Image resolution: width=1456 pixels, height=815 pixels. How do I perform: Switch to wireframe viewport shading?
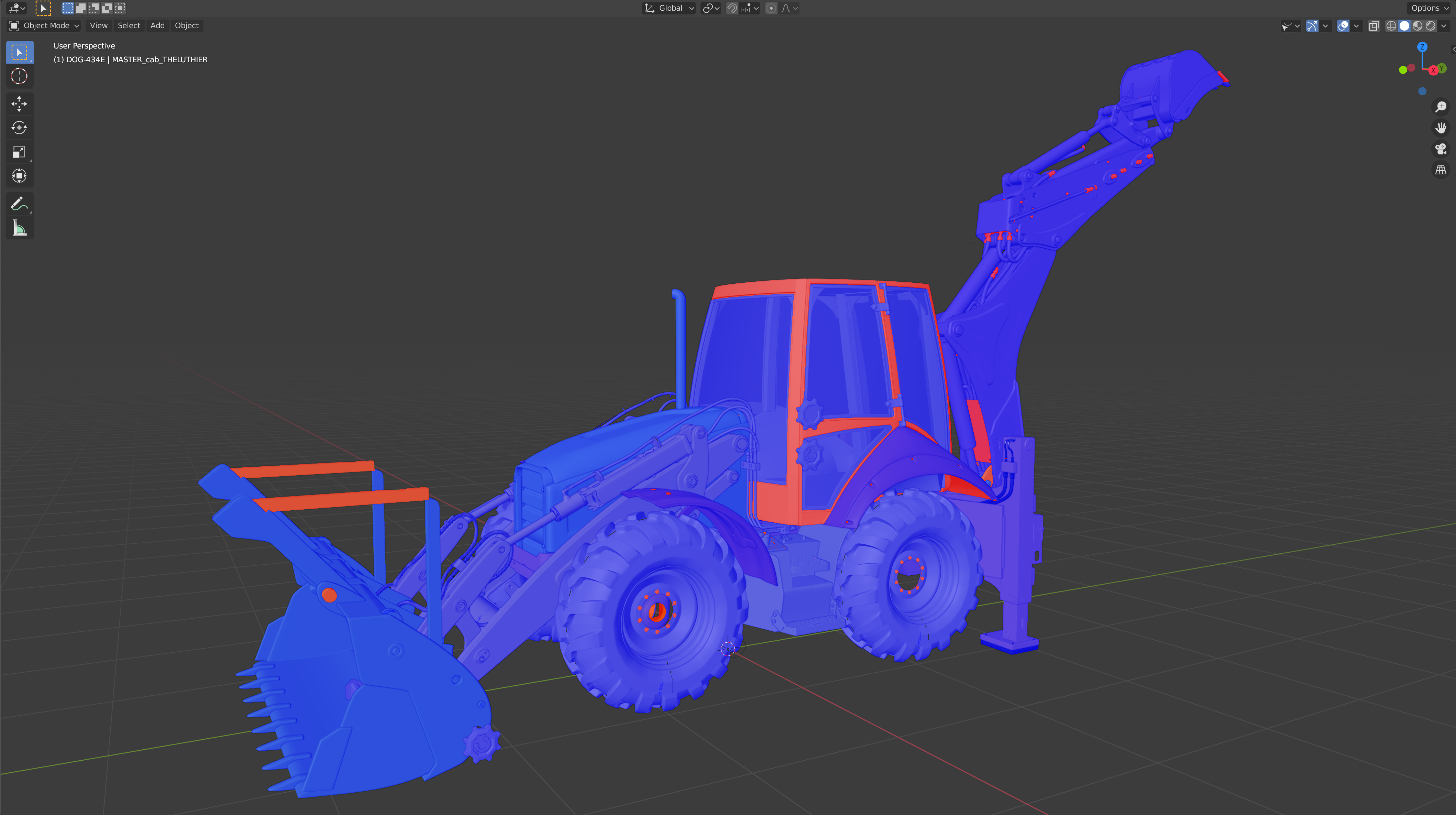coord(1391,26)
